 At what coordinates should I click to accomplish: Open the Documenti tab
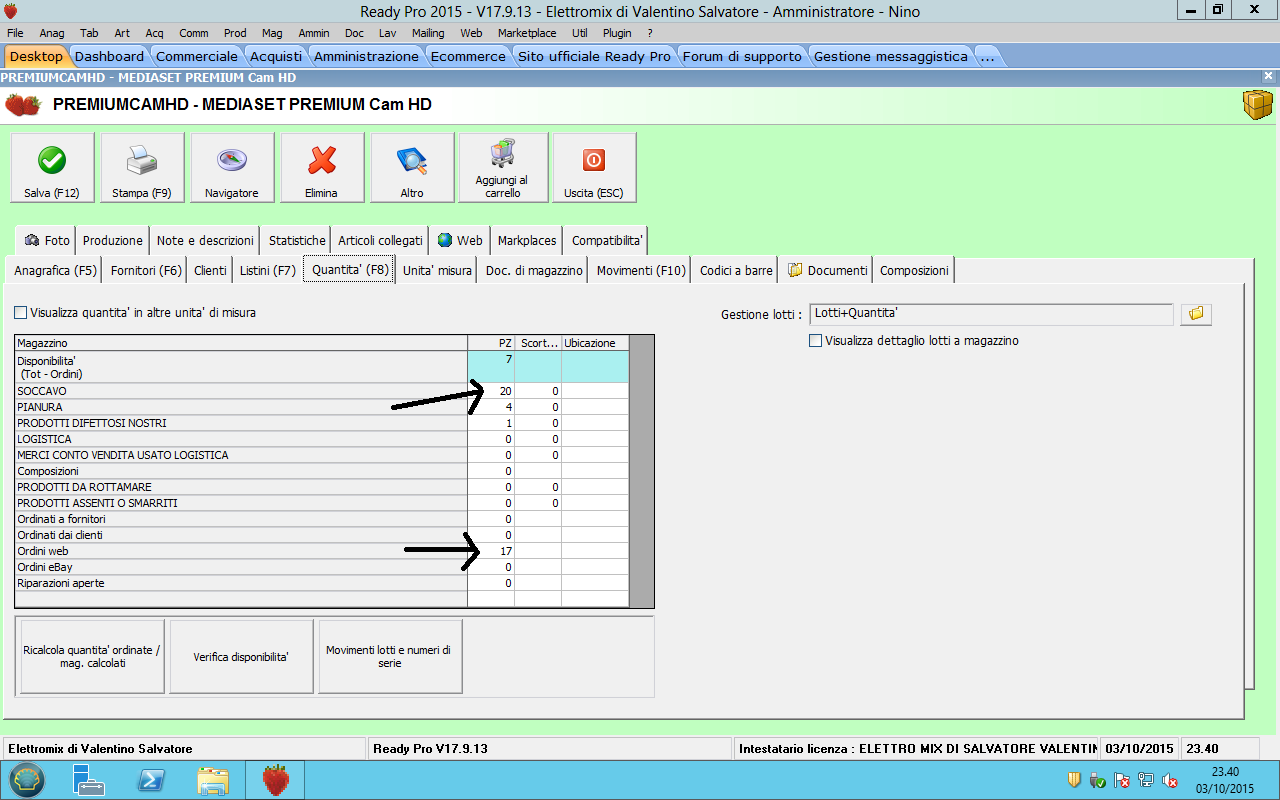[827, 271]
